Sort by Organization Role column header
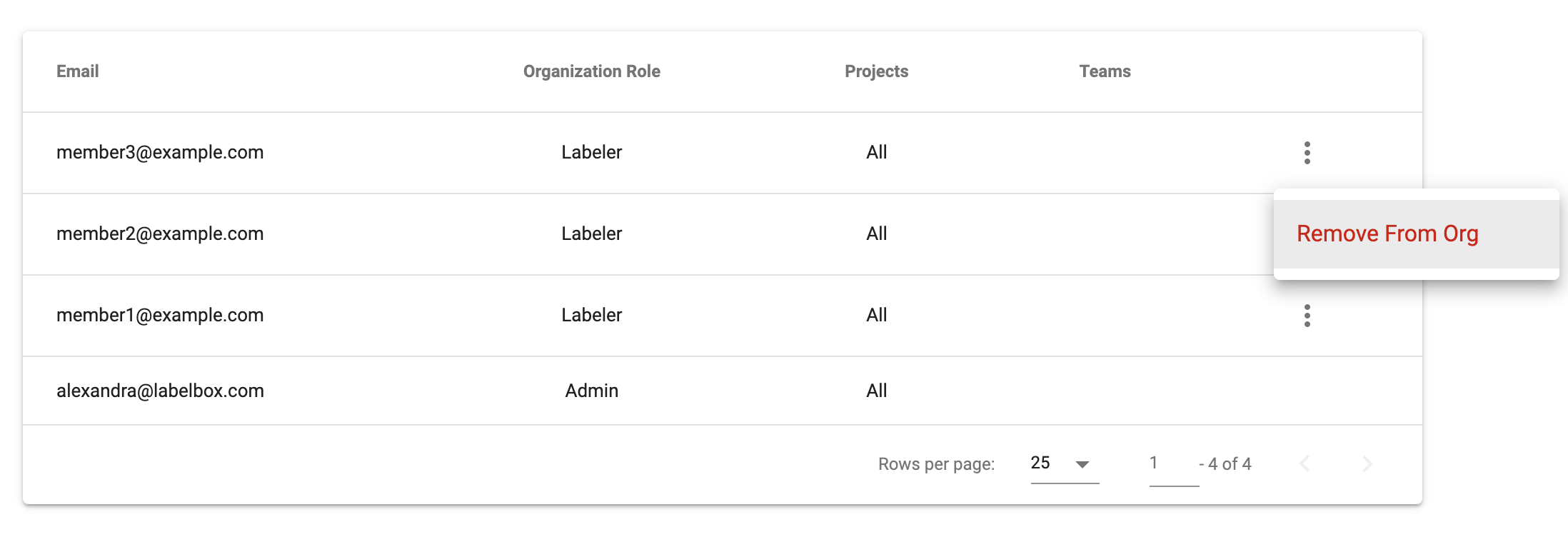Screen dimensions: 1568x547 [x=591, y=71]
